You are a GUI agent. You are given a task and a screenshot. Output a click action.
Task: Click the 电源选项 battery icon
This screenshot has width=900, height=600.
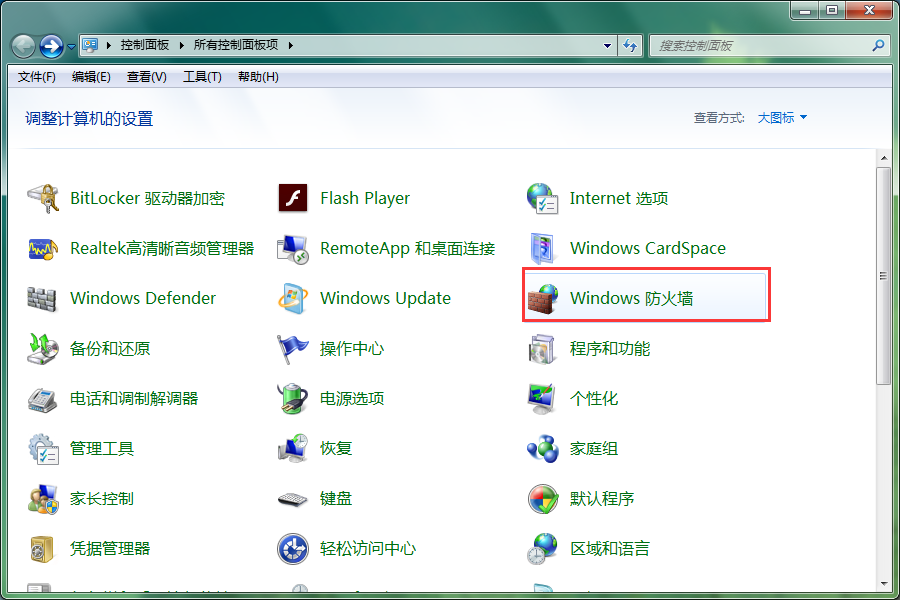point(293,398)
